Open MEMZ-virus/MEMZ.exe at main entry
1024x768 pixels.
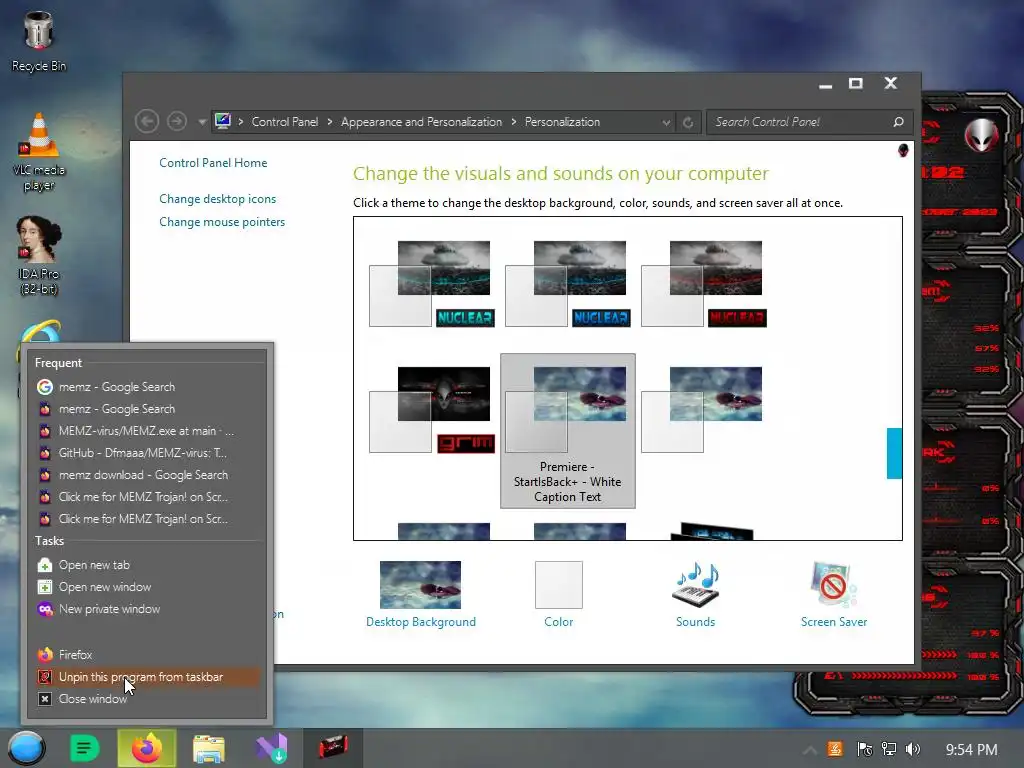pyautogui.click(x=148, y=431)
